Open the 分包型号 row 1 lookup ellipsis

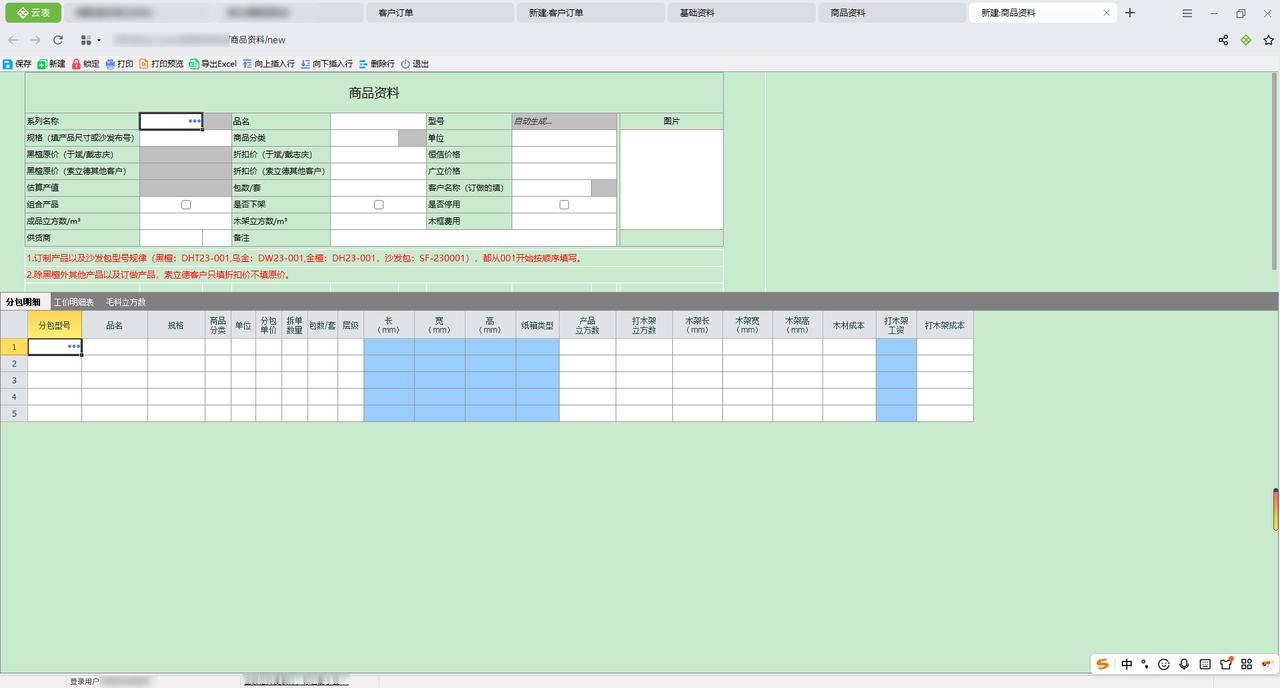(74, 347)
